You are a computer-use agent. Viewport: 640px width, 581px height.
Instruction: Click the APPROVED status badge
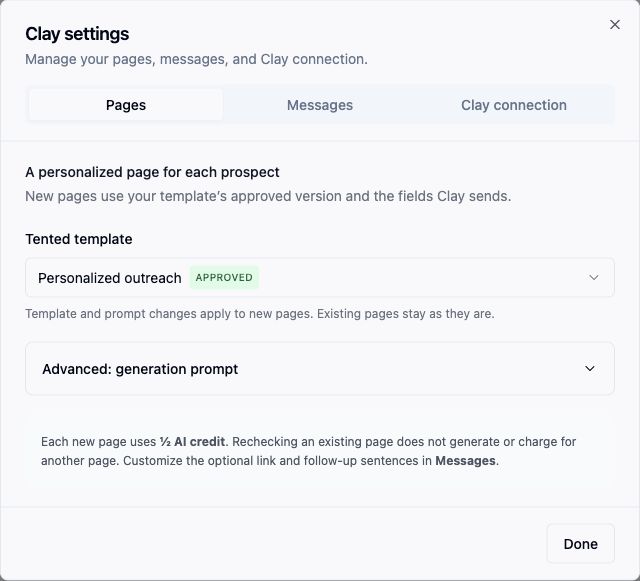pyautogui.click(x=224, y=278)
